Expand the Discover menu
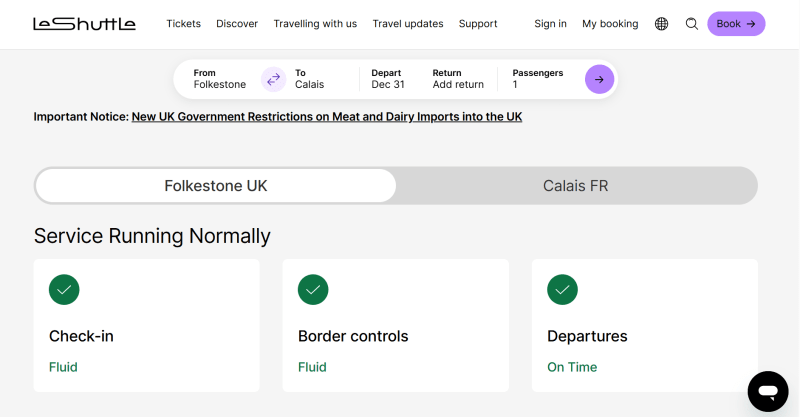 237,24
